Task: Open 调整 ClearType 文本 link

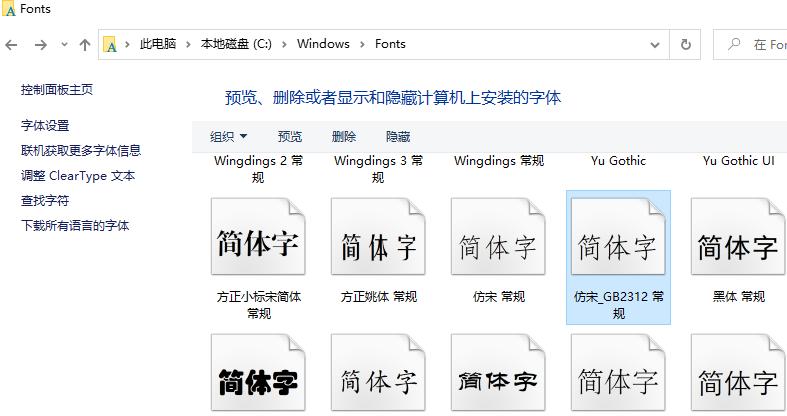Action: [x=78, y=176]
